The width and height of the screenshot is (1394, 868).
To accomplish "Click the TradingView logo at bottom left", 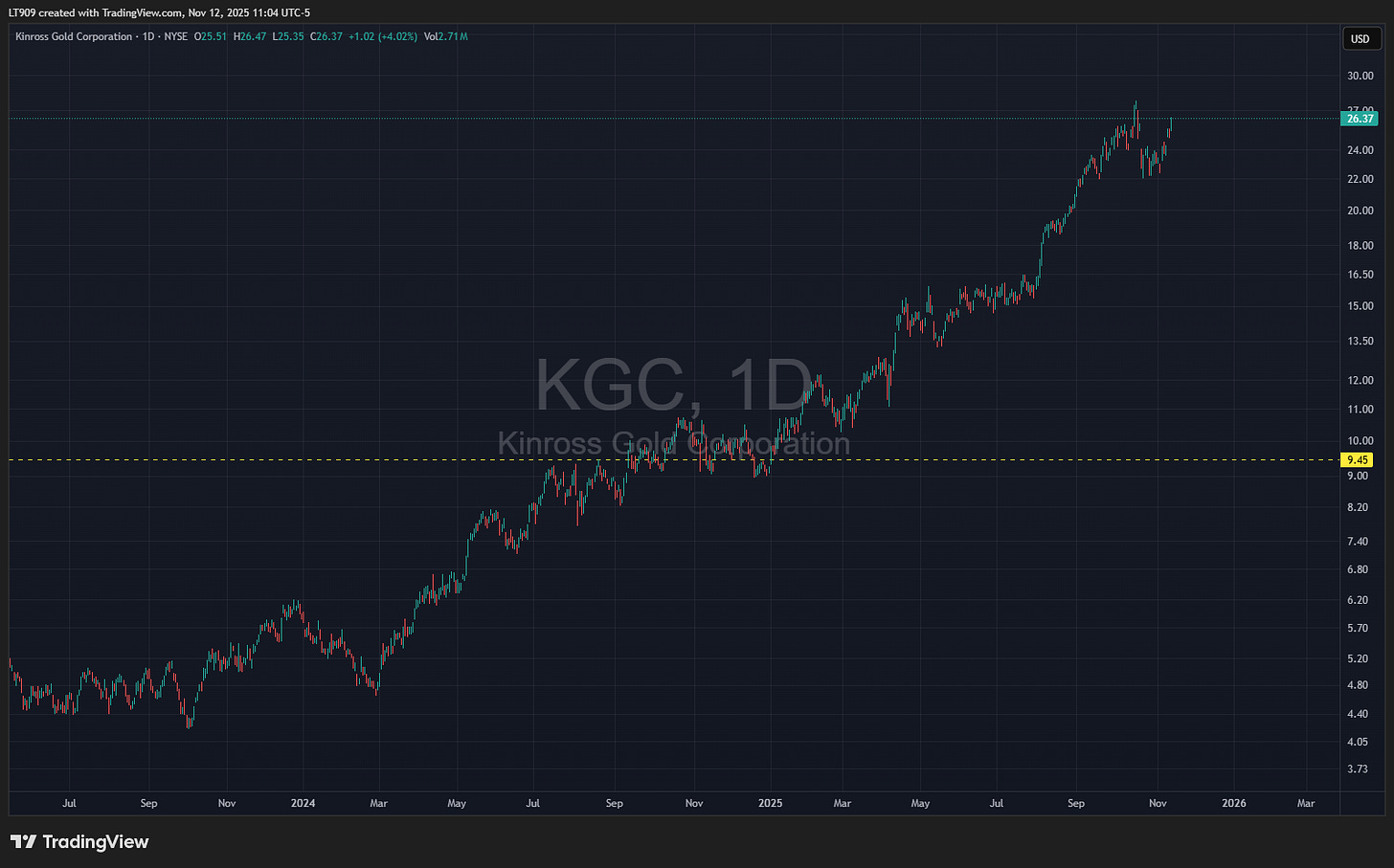I will tap(80, 842).
